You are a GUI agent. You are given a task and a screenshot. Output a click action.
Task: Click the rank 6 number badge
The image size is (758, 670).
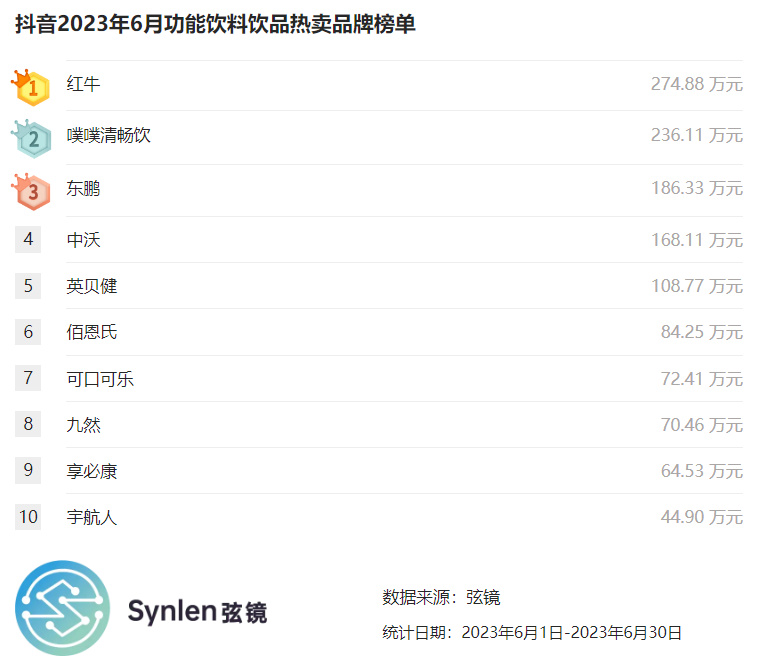pyautogui.click(x=28, y=332)
